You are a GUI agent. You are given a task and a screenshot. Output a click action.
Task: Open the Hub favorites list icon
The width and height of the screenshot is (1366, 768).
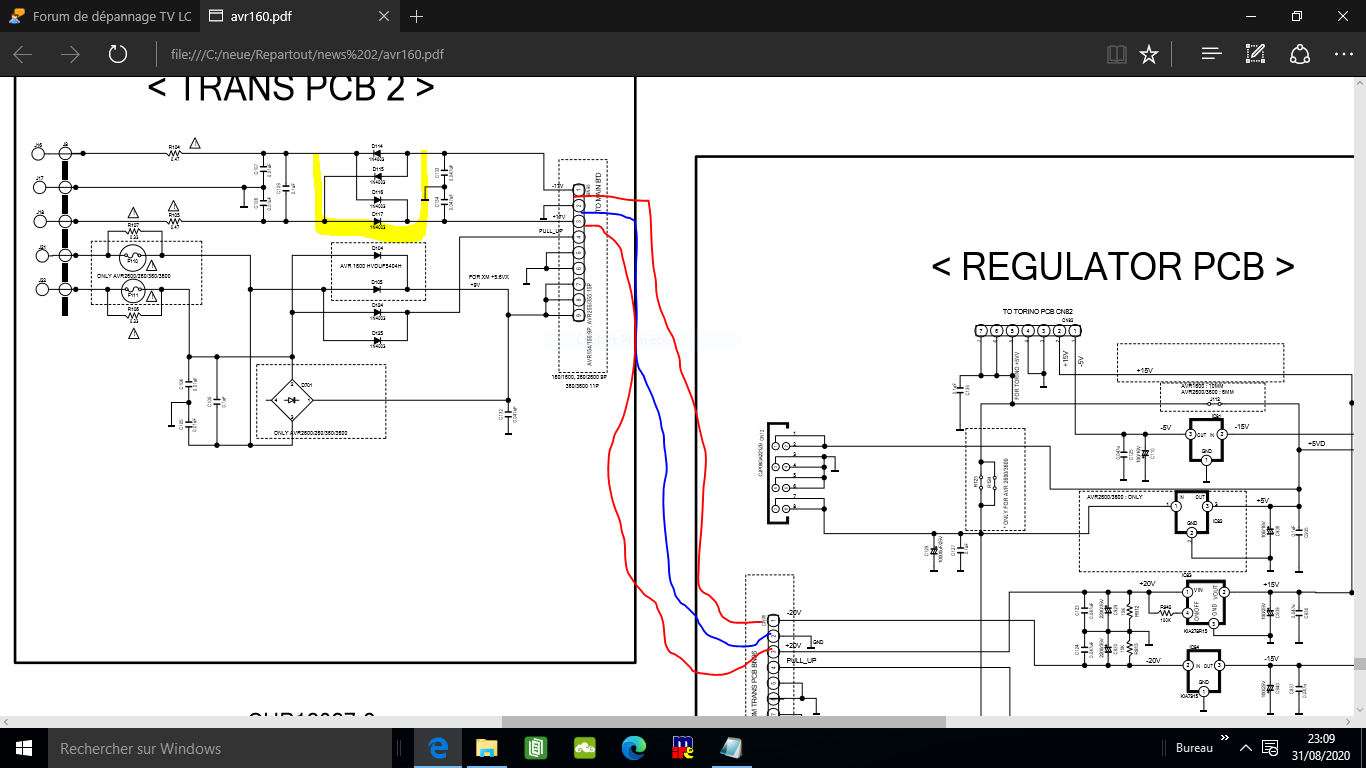[x=1211, y=54]
